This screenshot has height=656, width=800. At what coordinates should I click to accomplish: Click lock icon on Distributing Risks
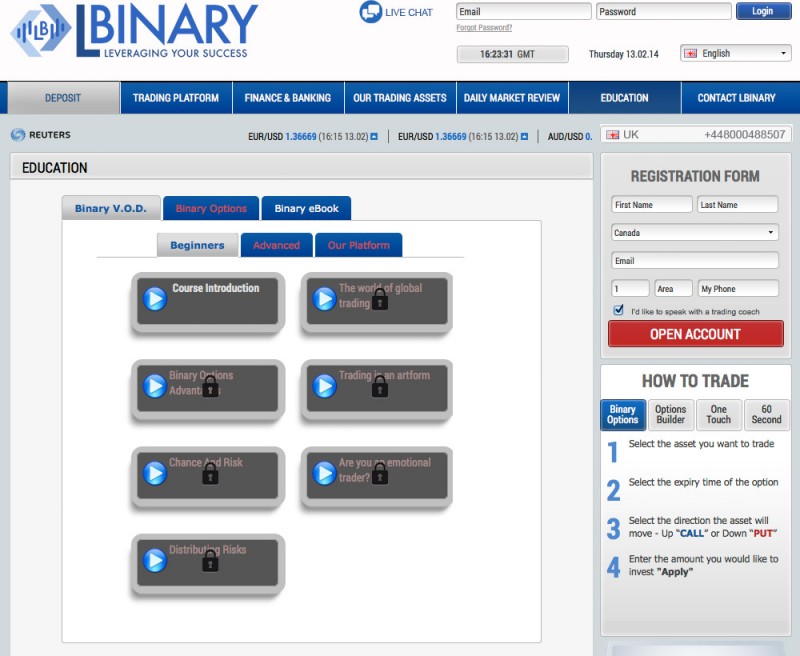[210, 561]
